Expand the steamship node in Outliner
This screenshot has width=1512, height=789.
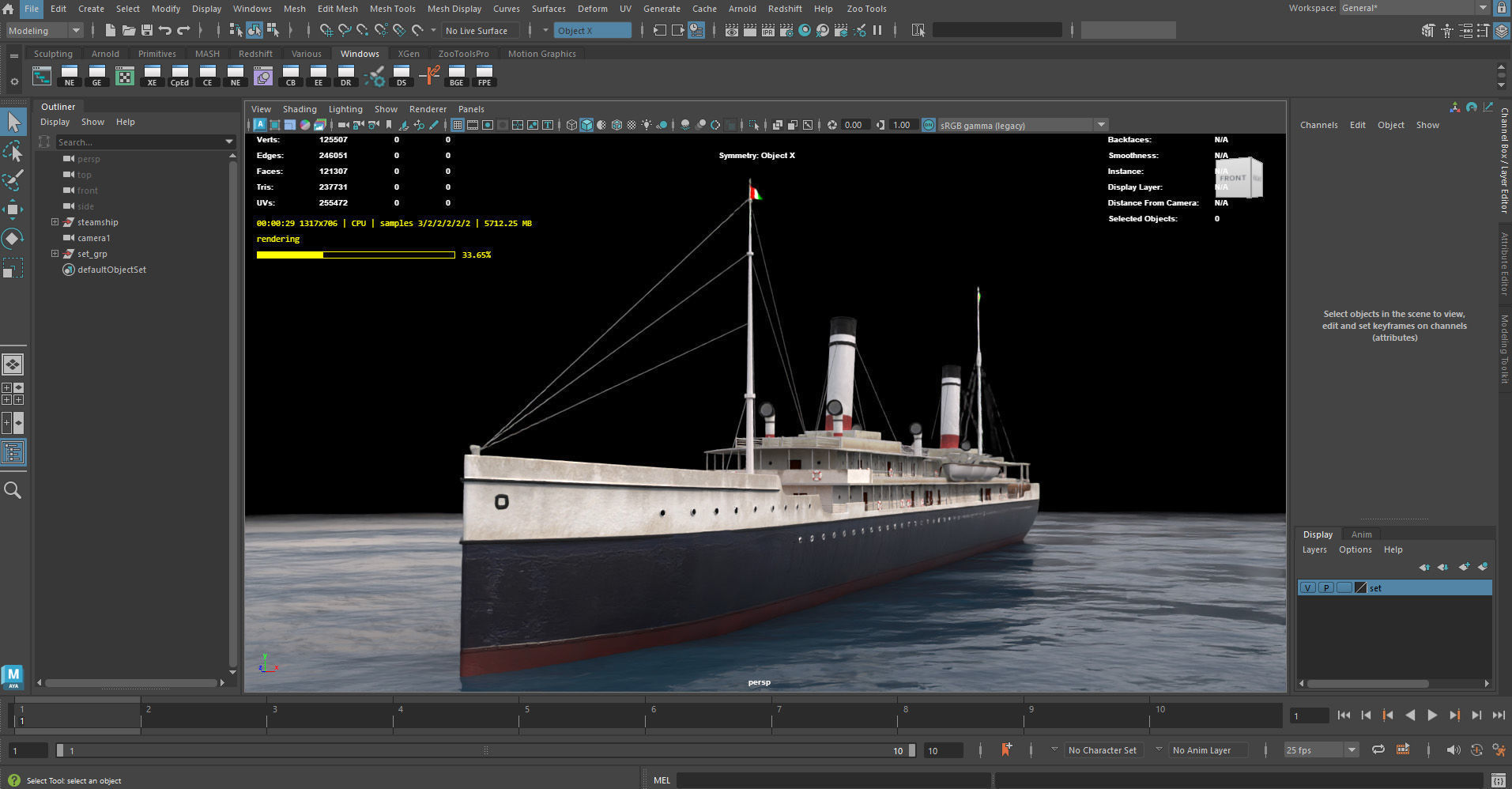pos(55,222)
